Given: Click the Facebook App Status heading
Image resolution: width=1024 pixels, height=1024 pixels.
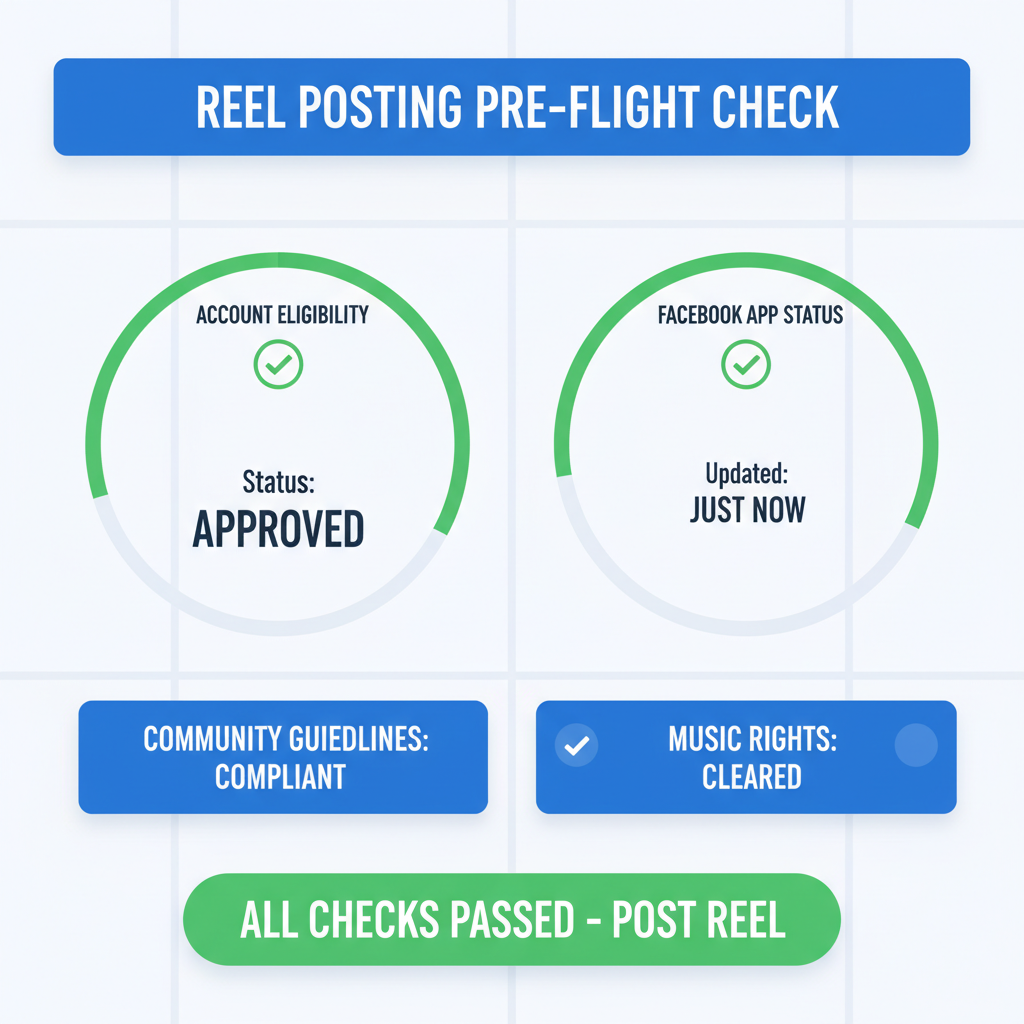Looking at the screenshot, I should click(x=750, y=315).
